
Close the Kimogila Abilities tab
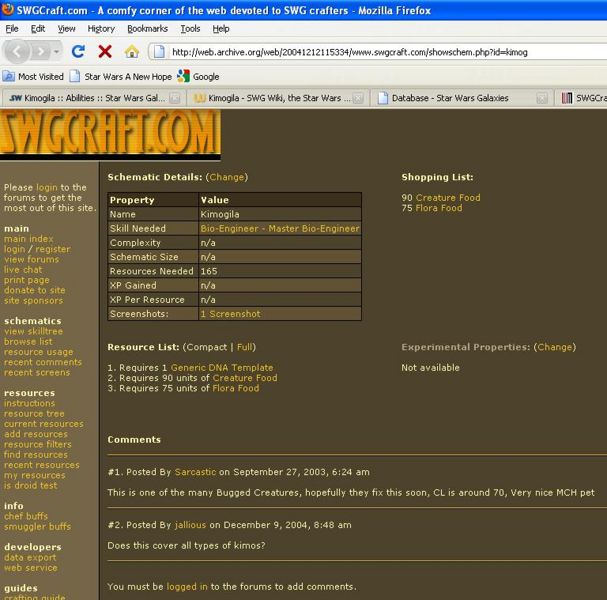175,99
